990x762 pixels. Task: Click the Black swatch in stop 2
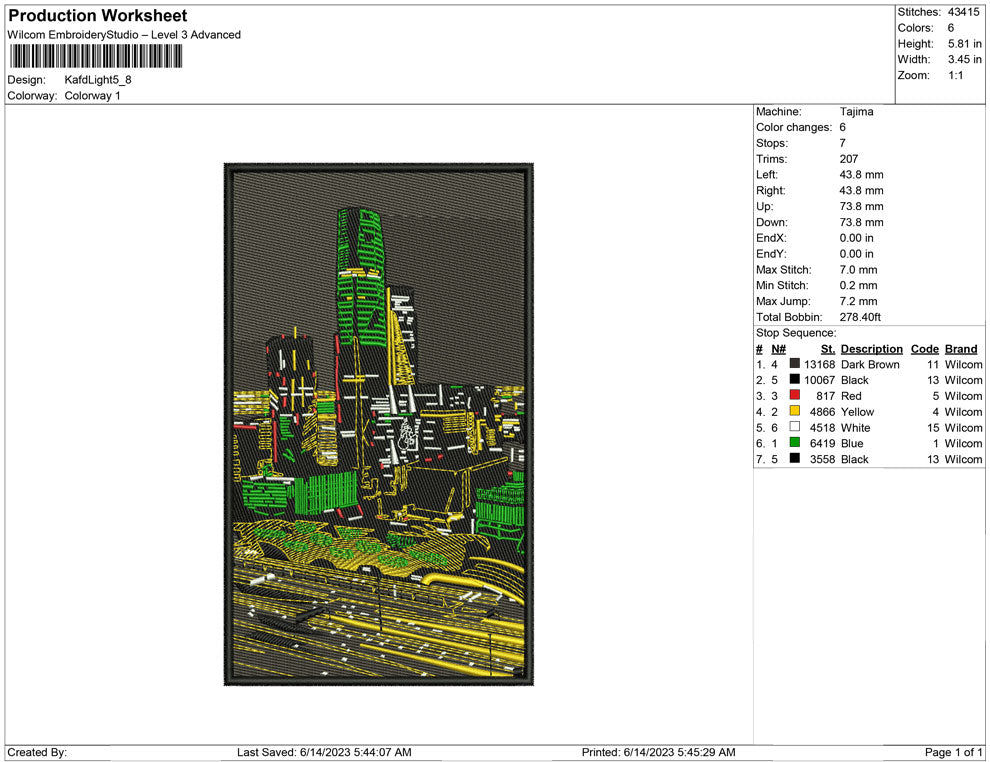coord(795,380)
